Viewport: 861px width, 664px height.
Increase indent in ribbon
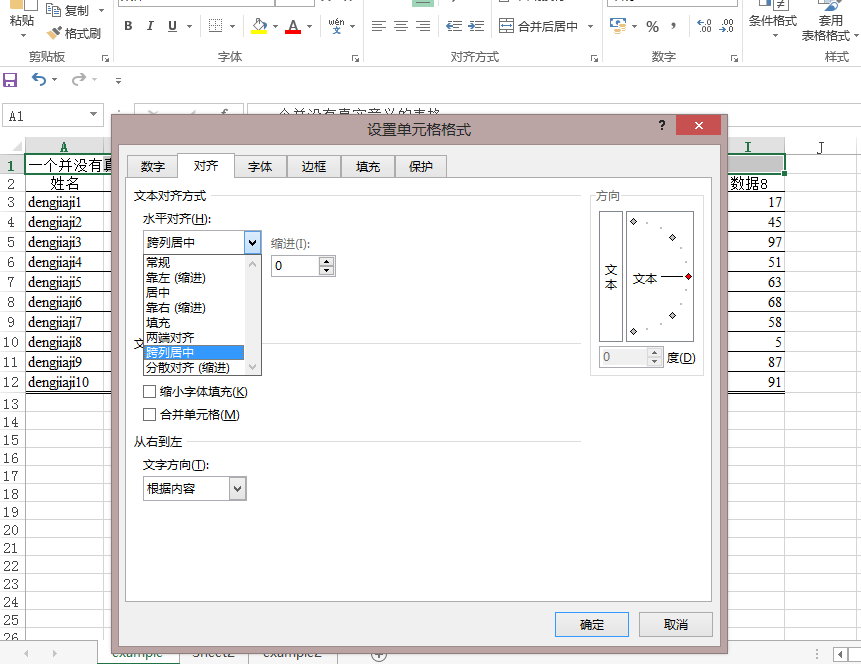(x=476, y=26)
